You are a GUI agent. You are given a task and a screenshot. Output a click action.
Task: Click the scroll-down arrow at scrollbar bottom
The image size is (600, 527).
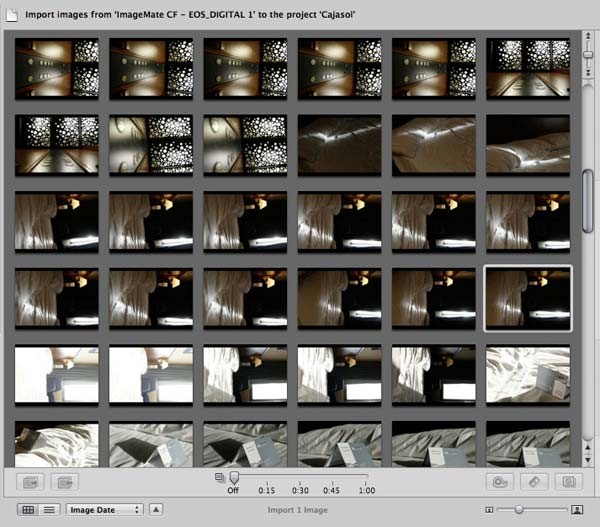point(588,460)
